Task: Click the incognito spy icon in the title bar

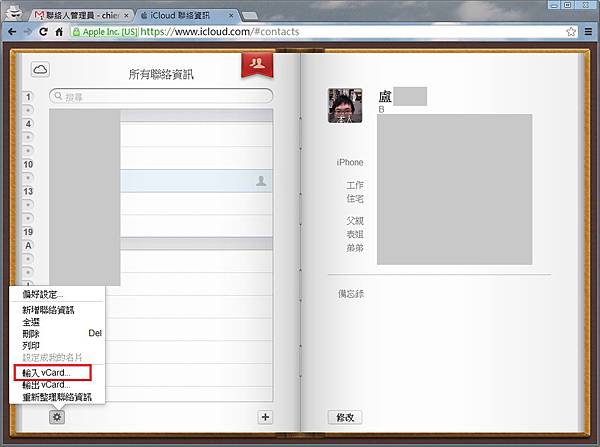Action: [14, 12]
